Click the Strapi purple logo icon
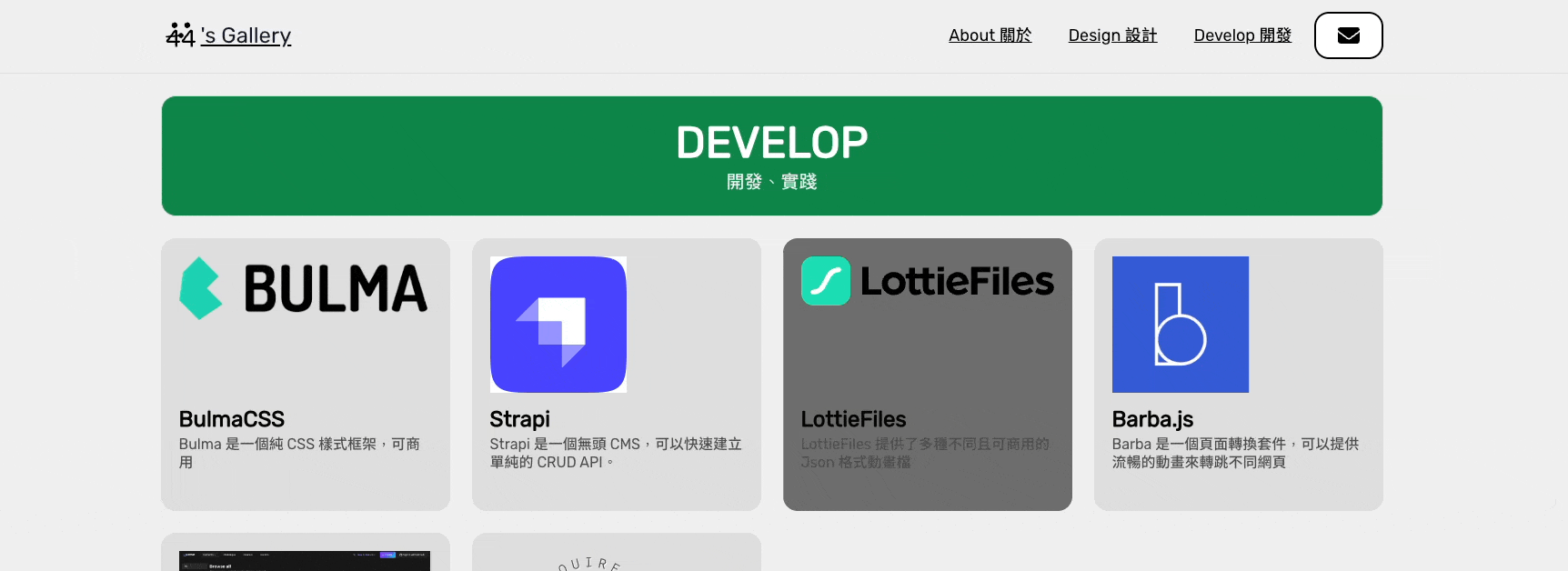This screenshot has width=1568, height=571. pyautogui.click(x=558, y=325)
